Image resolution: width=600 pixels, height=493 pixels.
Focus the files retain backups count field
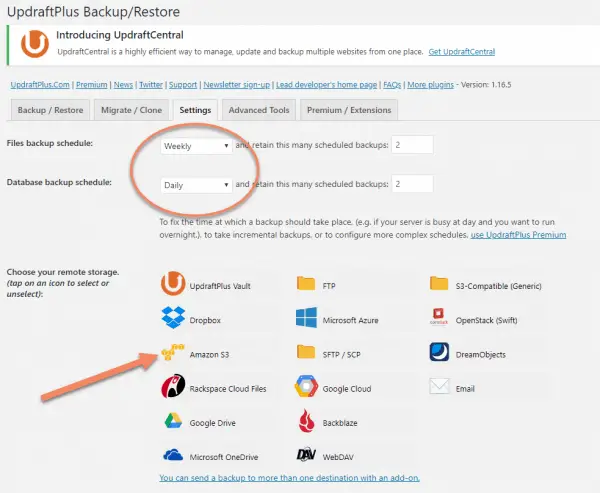412,145
